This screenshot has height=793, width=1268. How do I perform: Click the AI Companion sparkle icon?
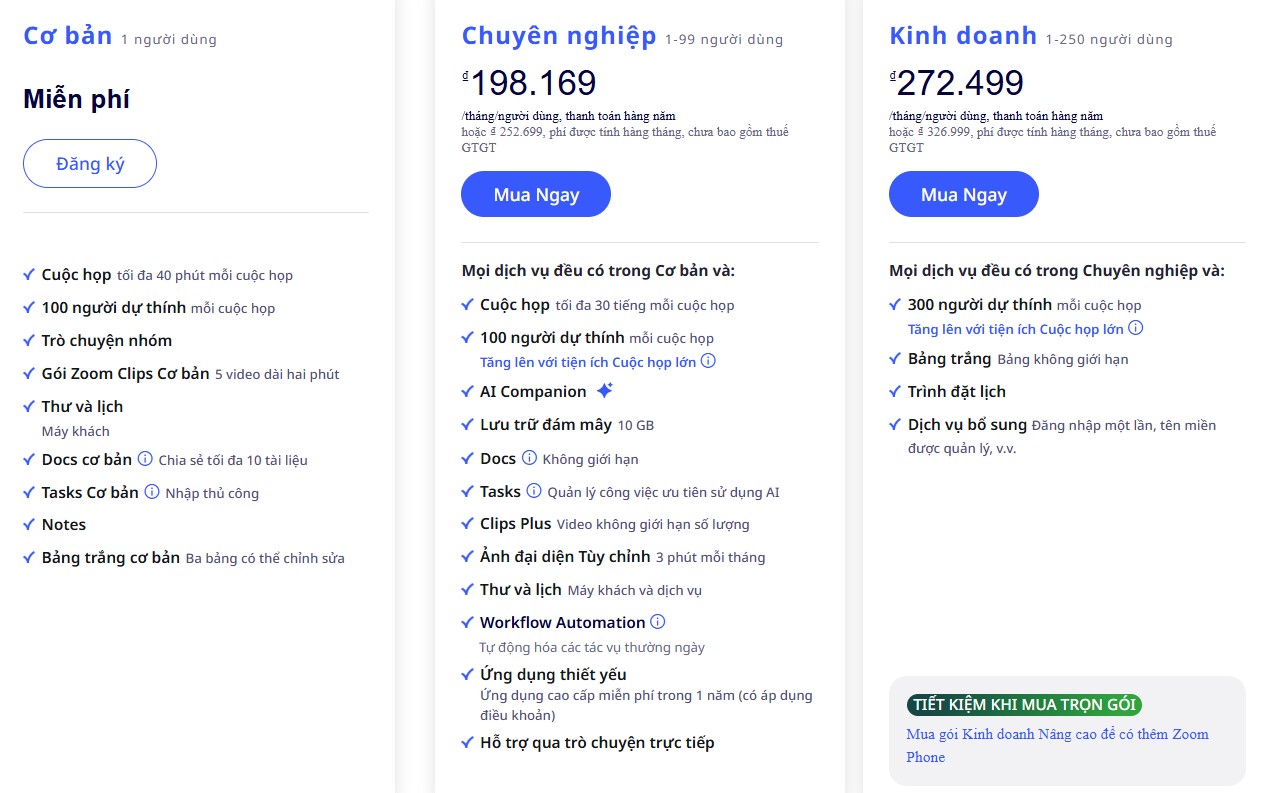pos(604,391)
